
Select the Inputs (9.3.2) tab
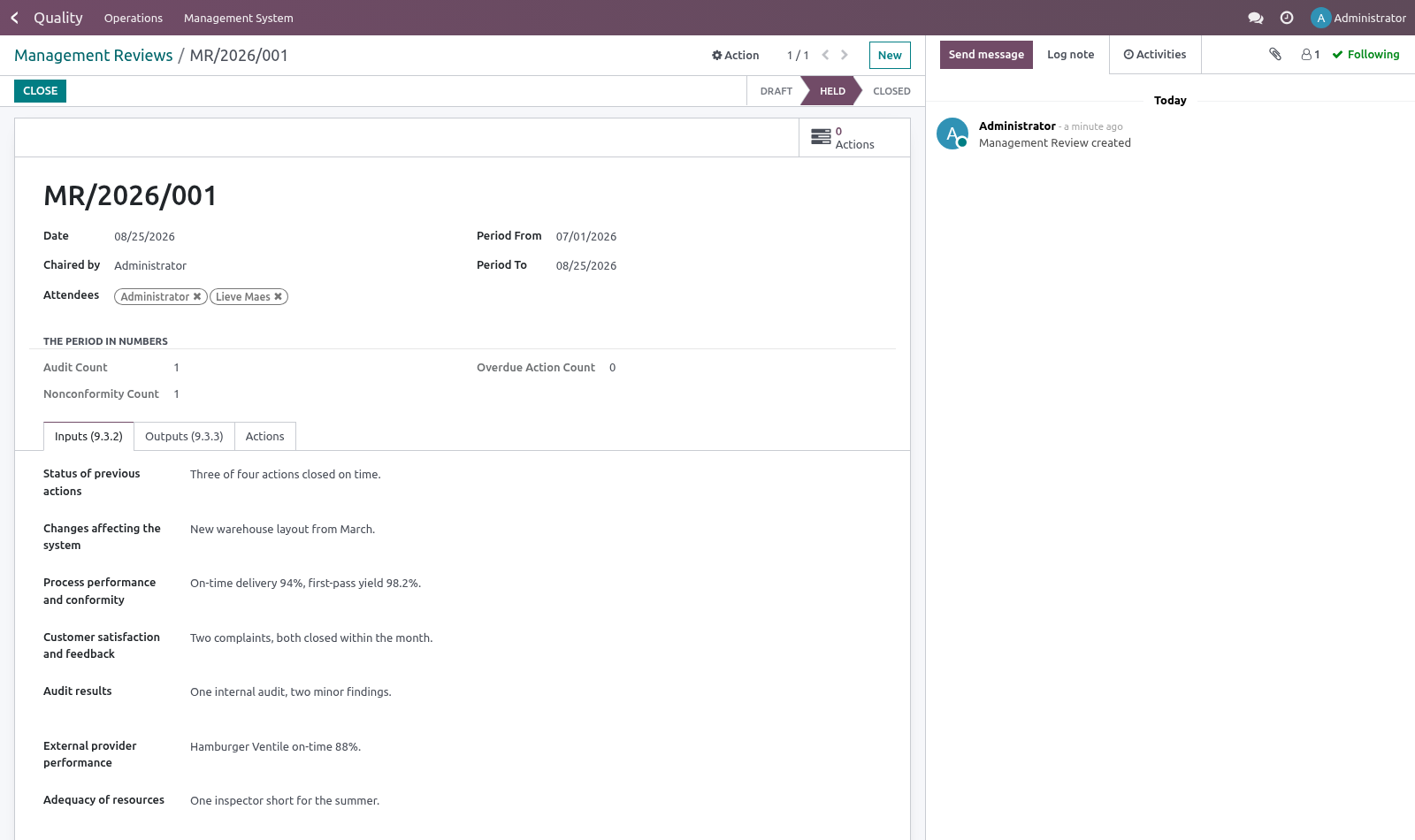pyautogui.click(x=88, y=437)
